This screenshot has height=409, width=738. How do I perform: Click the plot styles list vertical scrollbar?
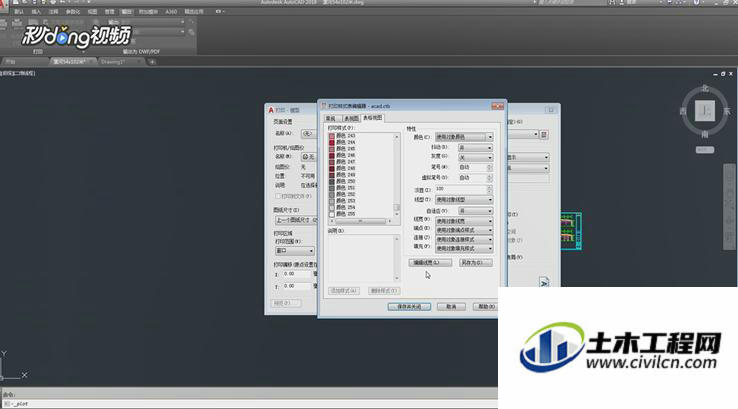pyautogui.click(x=397, y=175)
